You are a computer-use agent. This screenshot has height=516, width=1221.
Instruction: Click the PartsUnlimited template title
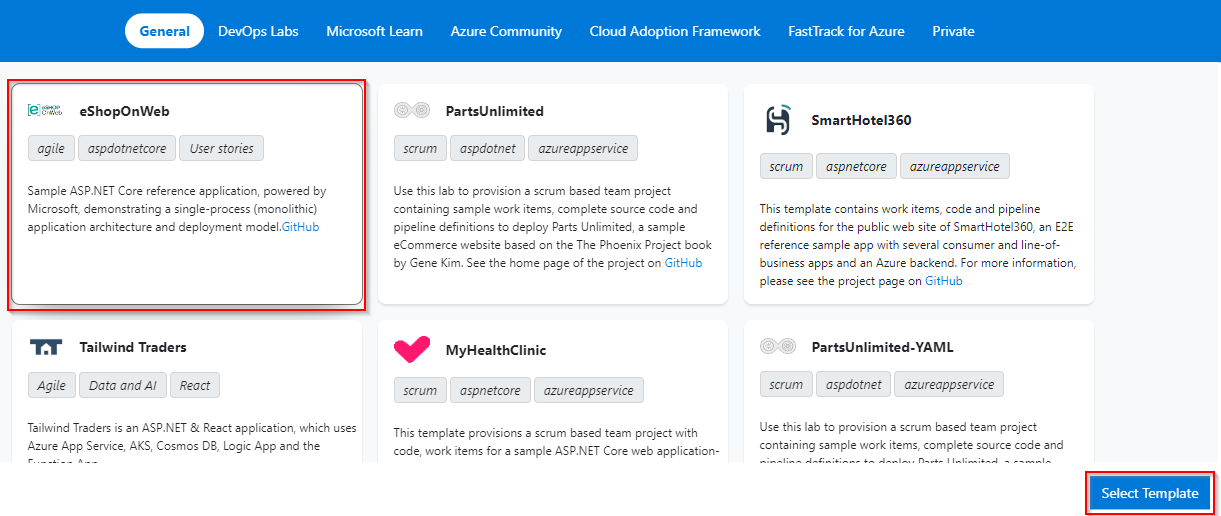(x=495, y=111)
